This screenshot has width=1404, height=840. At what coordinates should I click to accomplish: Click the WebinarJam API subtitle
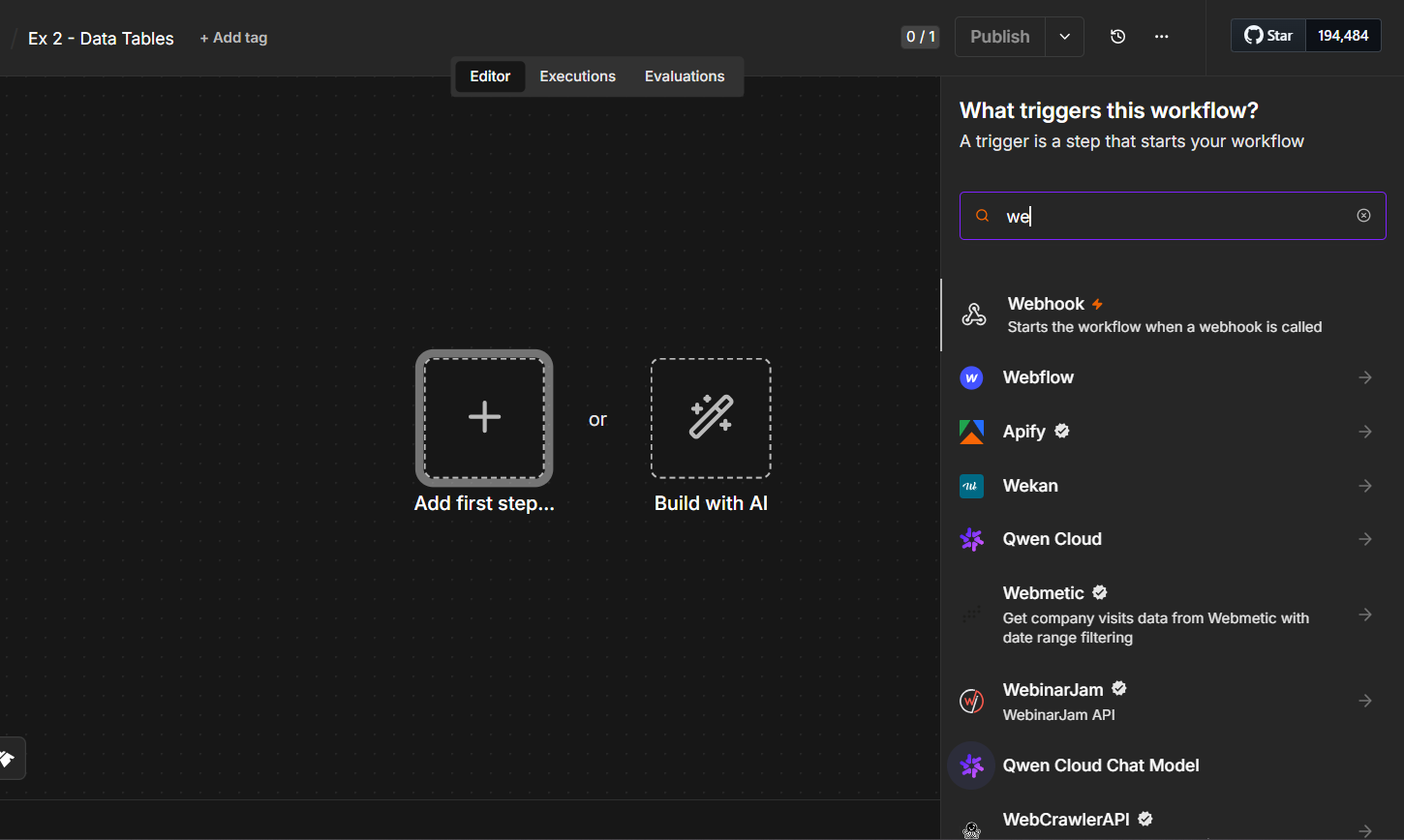(x=1059, y=715)
